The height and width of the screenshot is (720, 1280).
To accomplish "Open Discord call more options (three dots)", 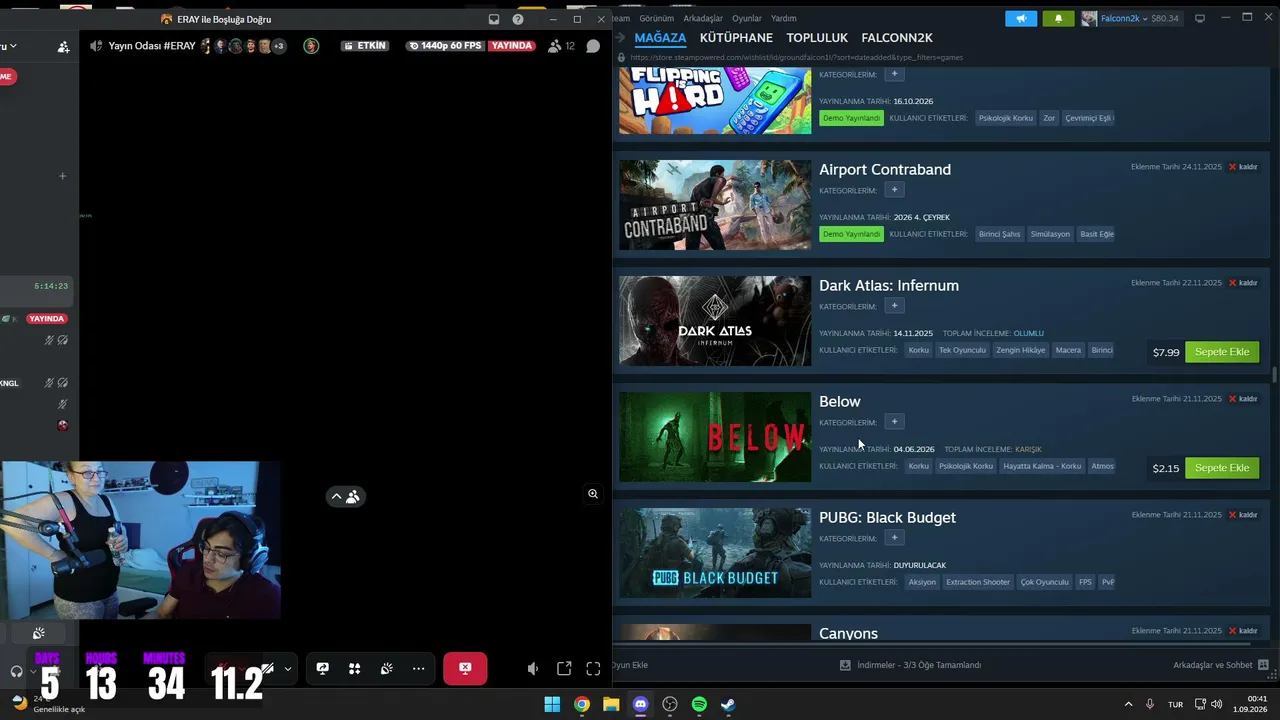I will tap(418, 669).
